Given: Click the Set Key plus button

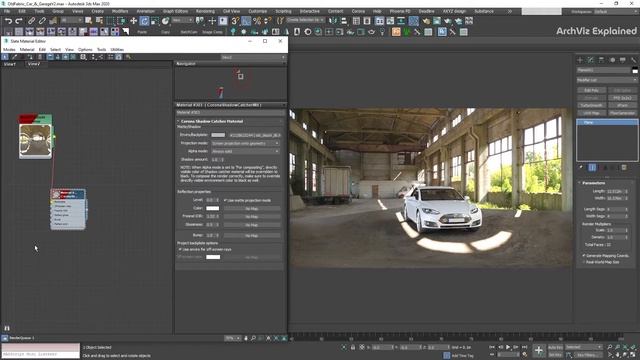Looking at the screenshot, I should click(539, 350).
